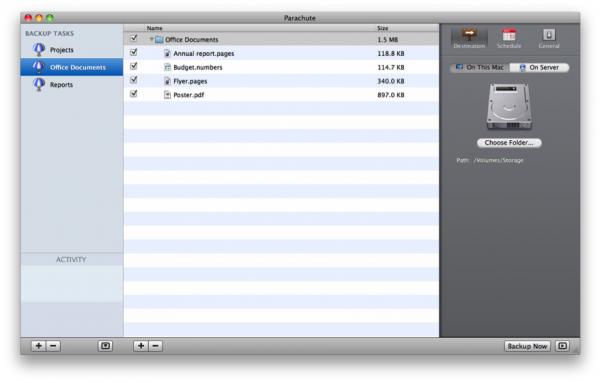
Task: Toggle the right inspector panel button
Action: click(x=562, y=346)
